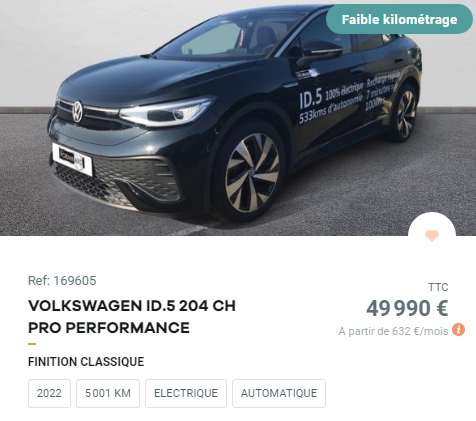Viewport: 476px width, 421px height.
Task: Select the 49 990 € price
Action: [x=407, y=308]
